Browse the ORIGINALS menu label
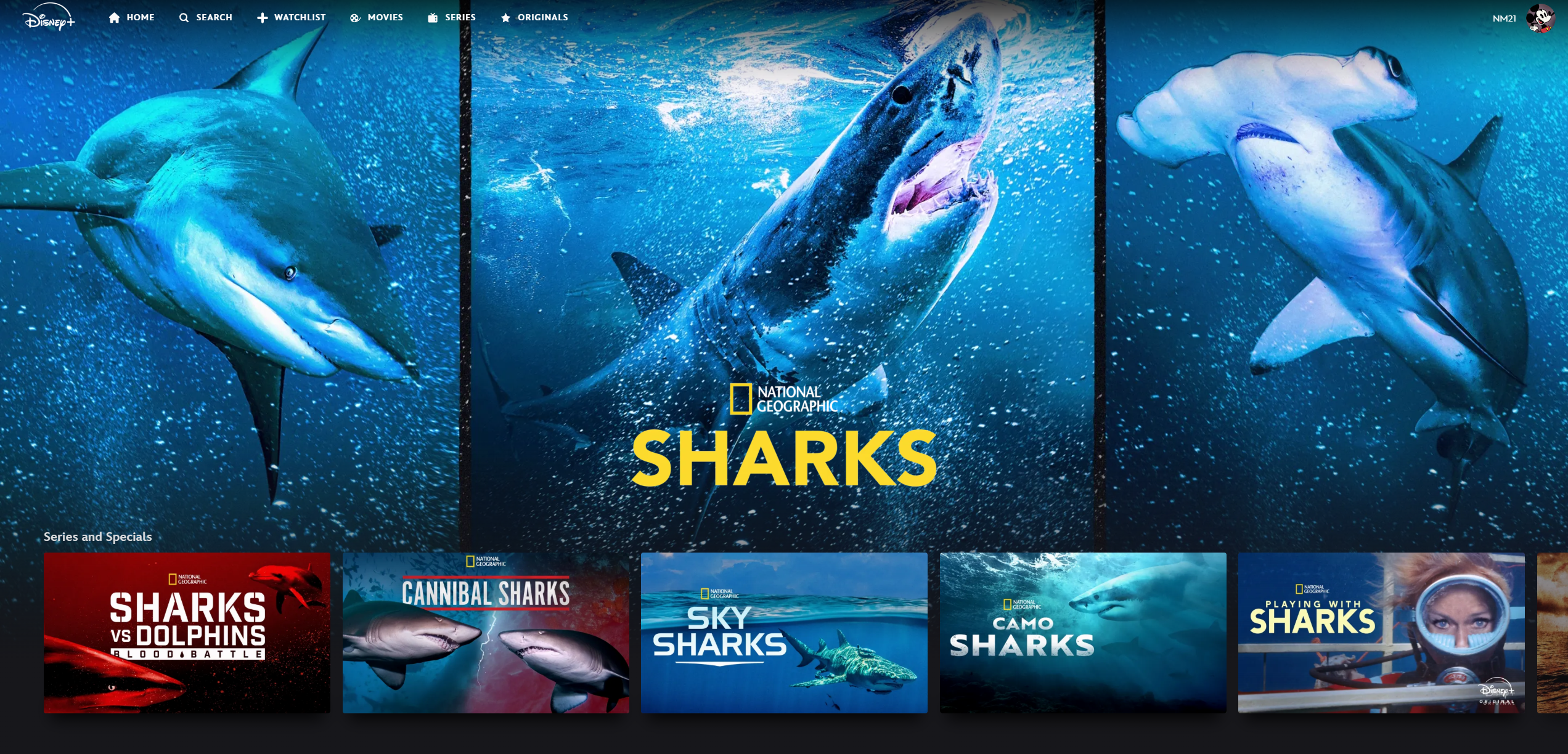The image size is (1568, 754). (542, 17)
